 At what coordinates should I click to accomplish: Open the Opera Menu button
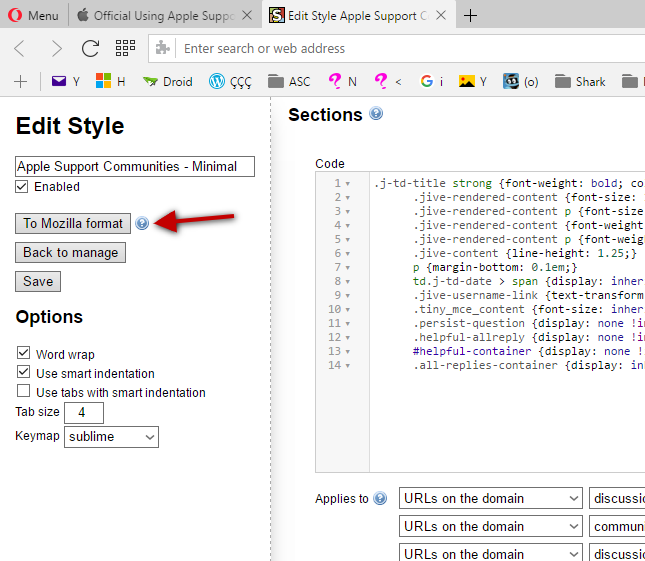pos(33,16)
